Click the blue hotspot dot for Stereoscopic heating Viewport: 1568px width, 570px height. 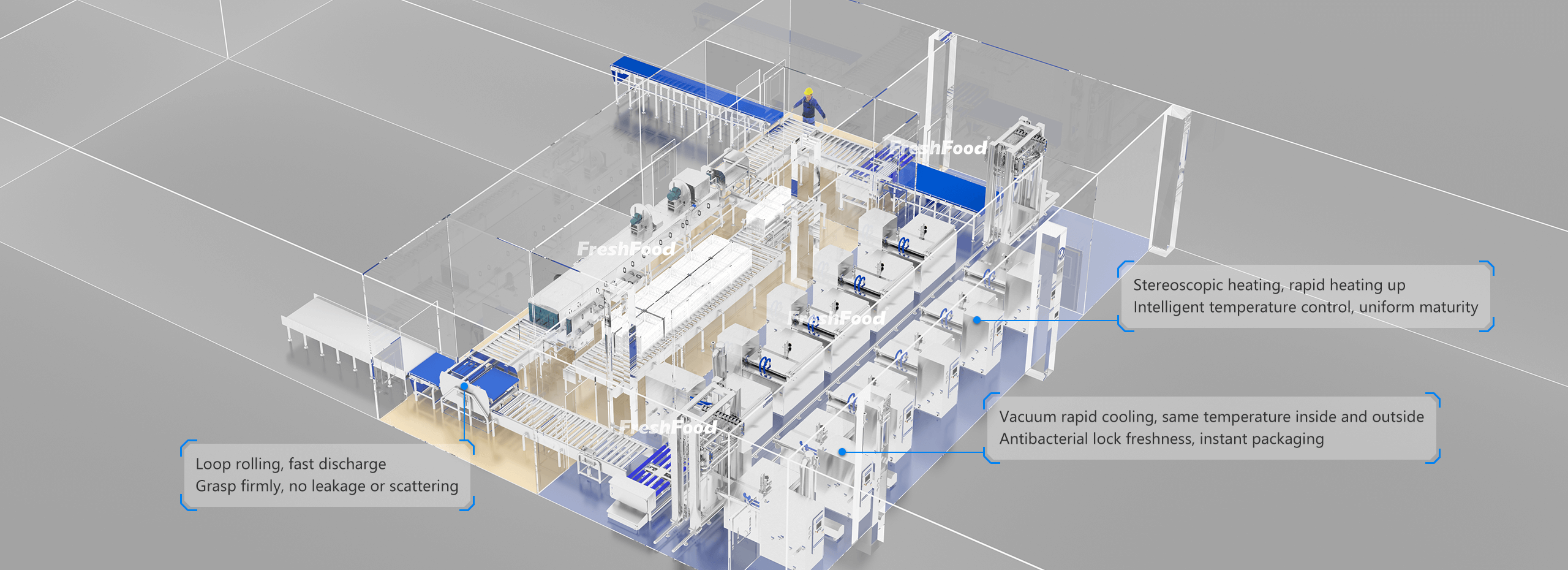click(x=977, y=320)
